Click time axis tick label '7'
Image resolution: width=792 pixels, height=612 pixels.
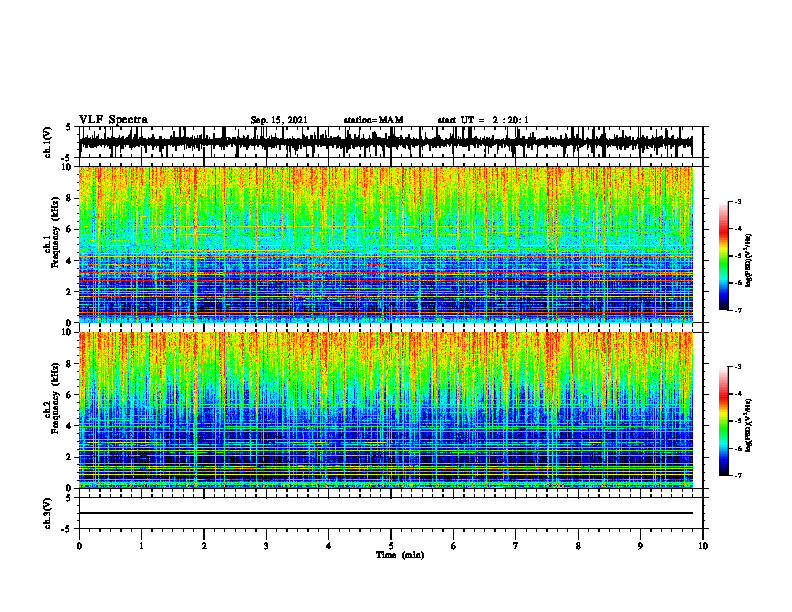pos(516,546)
